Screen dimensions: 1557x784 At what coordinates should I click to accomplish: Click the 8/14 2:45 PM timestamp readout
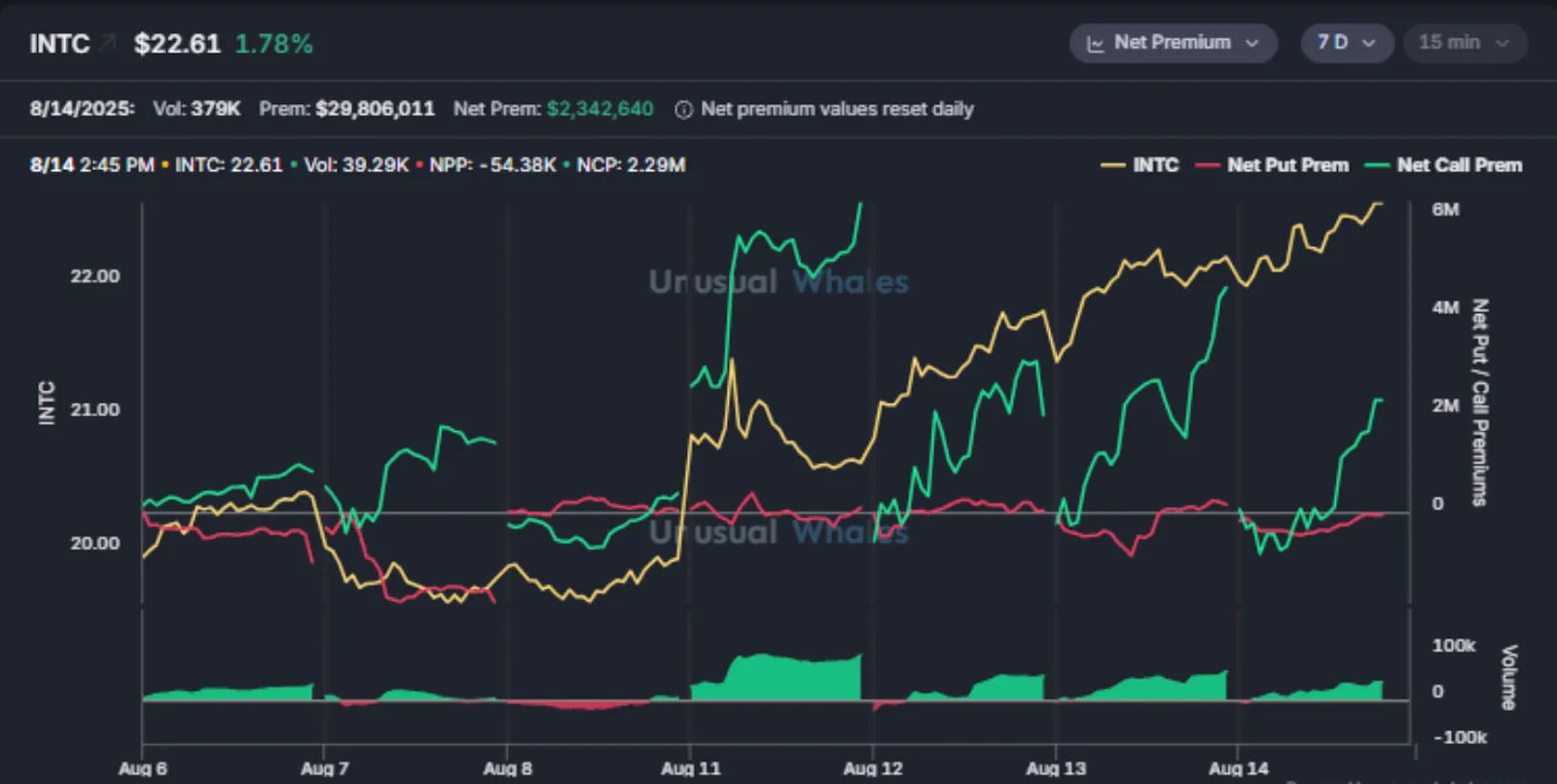click(91, 165)
